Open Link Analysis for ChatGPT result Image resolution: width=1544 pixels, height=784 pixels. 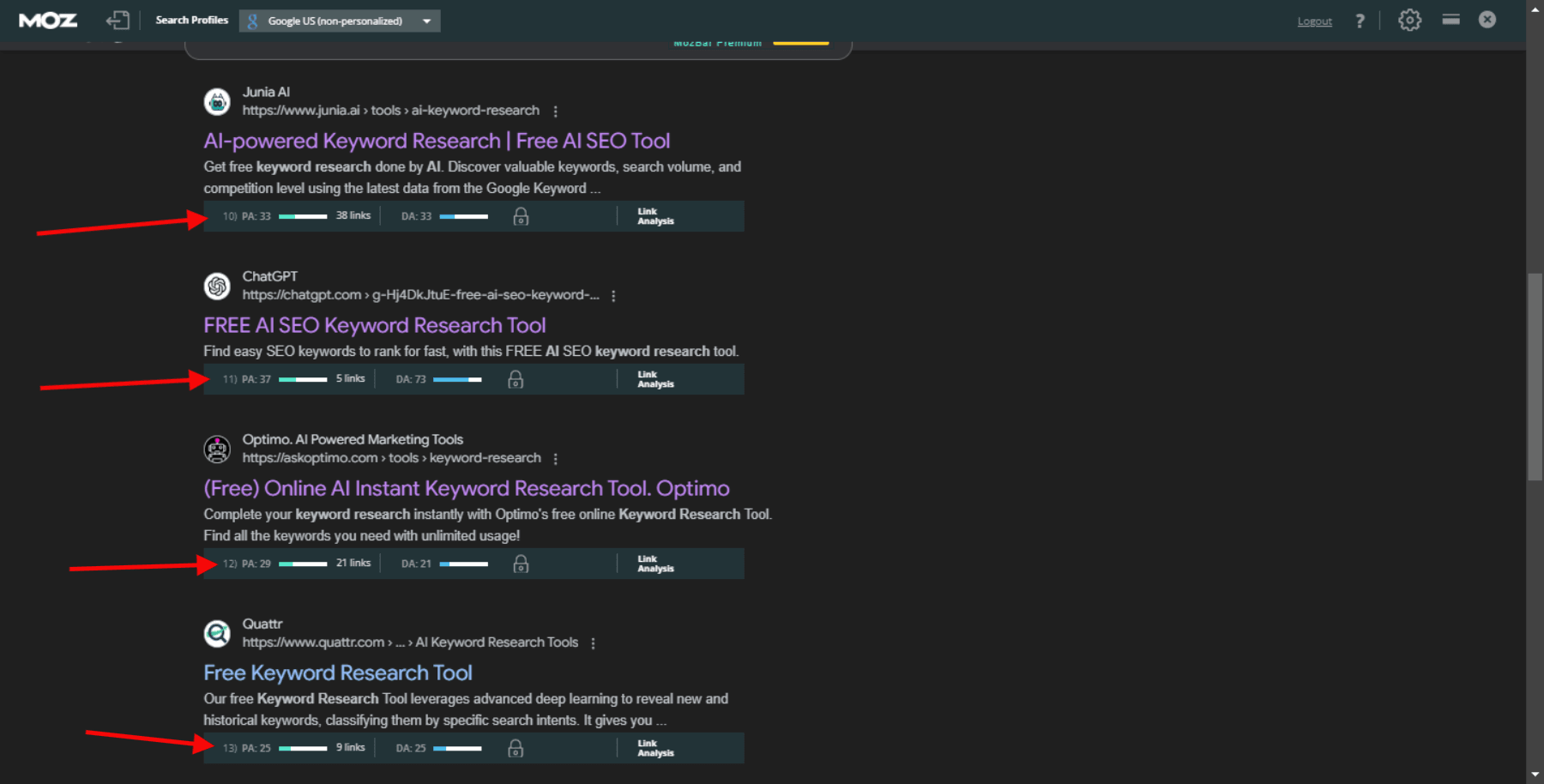[x=655, y=379]
